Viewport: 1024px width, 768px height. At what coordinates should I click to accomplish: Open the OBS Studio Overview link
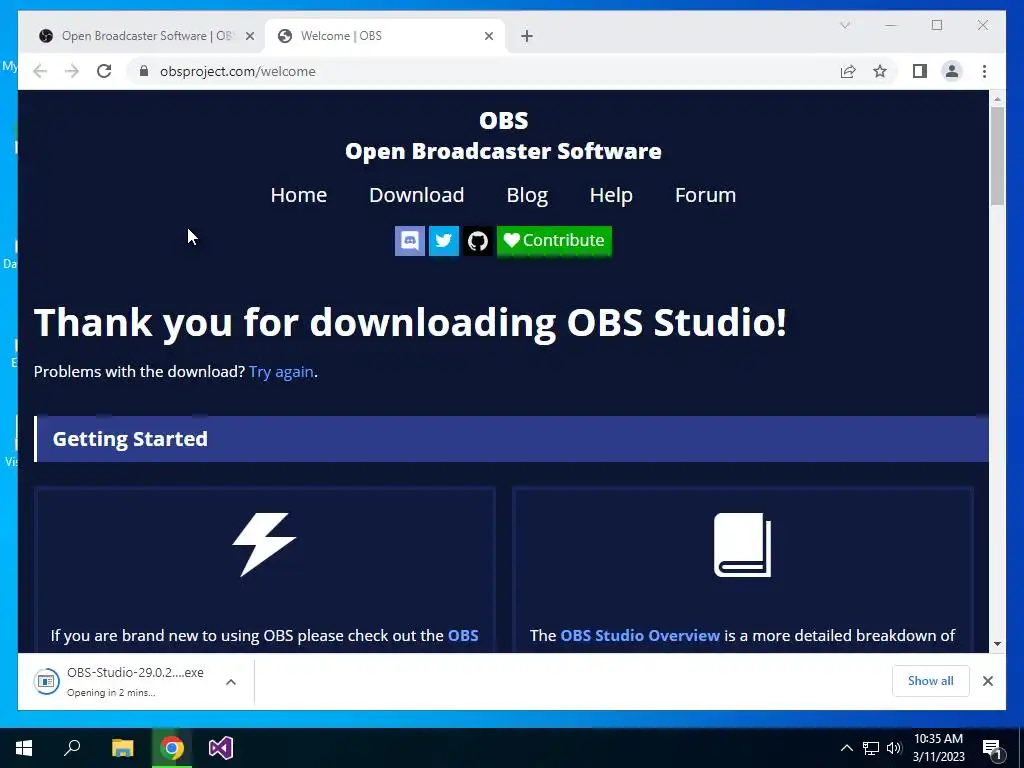point(640,635)
